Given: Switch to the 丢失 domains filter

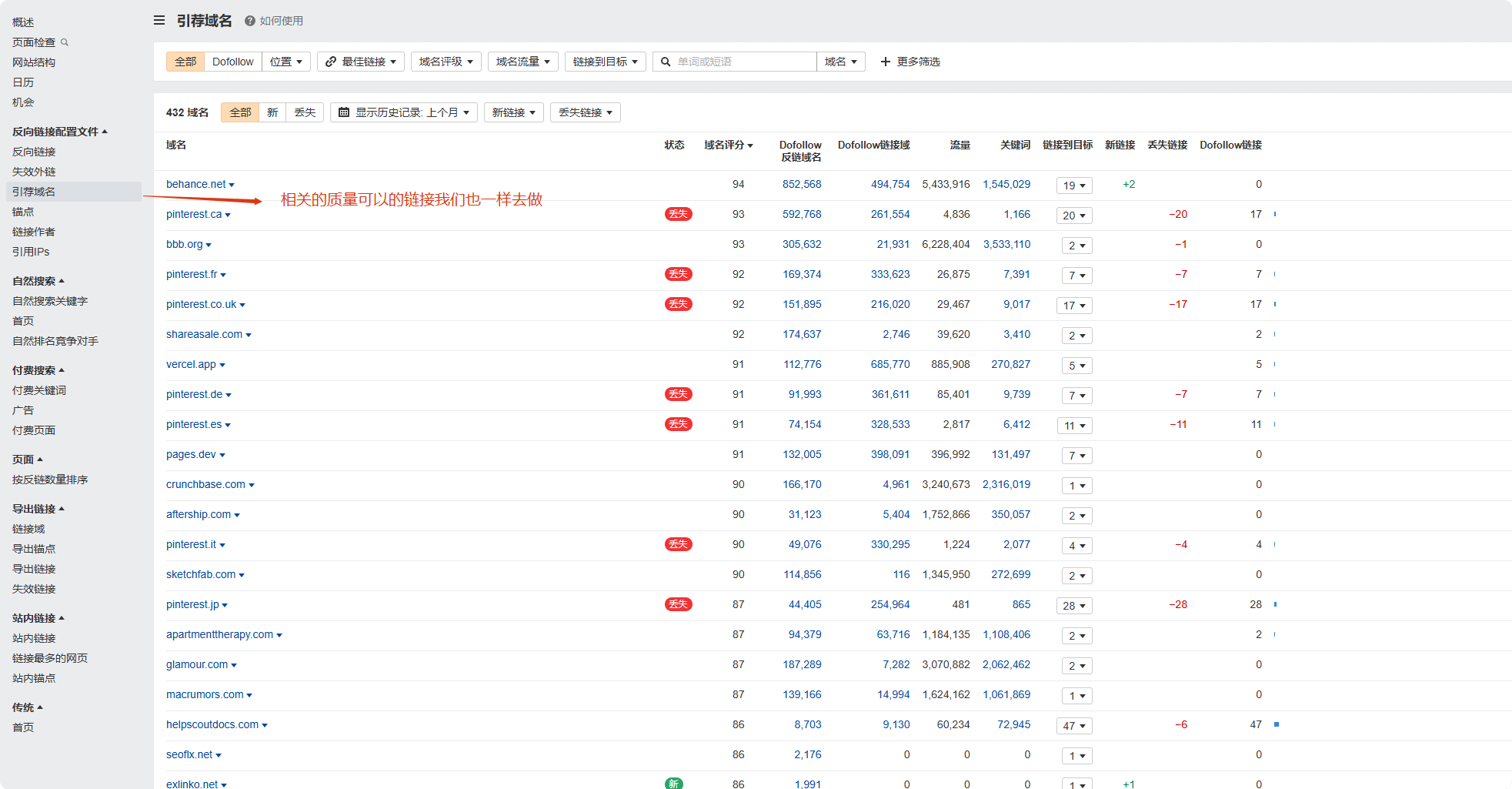Looking at the screenshot, I should point(305,112).
